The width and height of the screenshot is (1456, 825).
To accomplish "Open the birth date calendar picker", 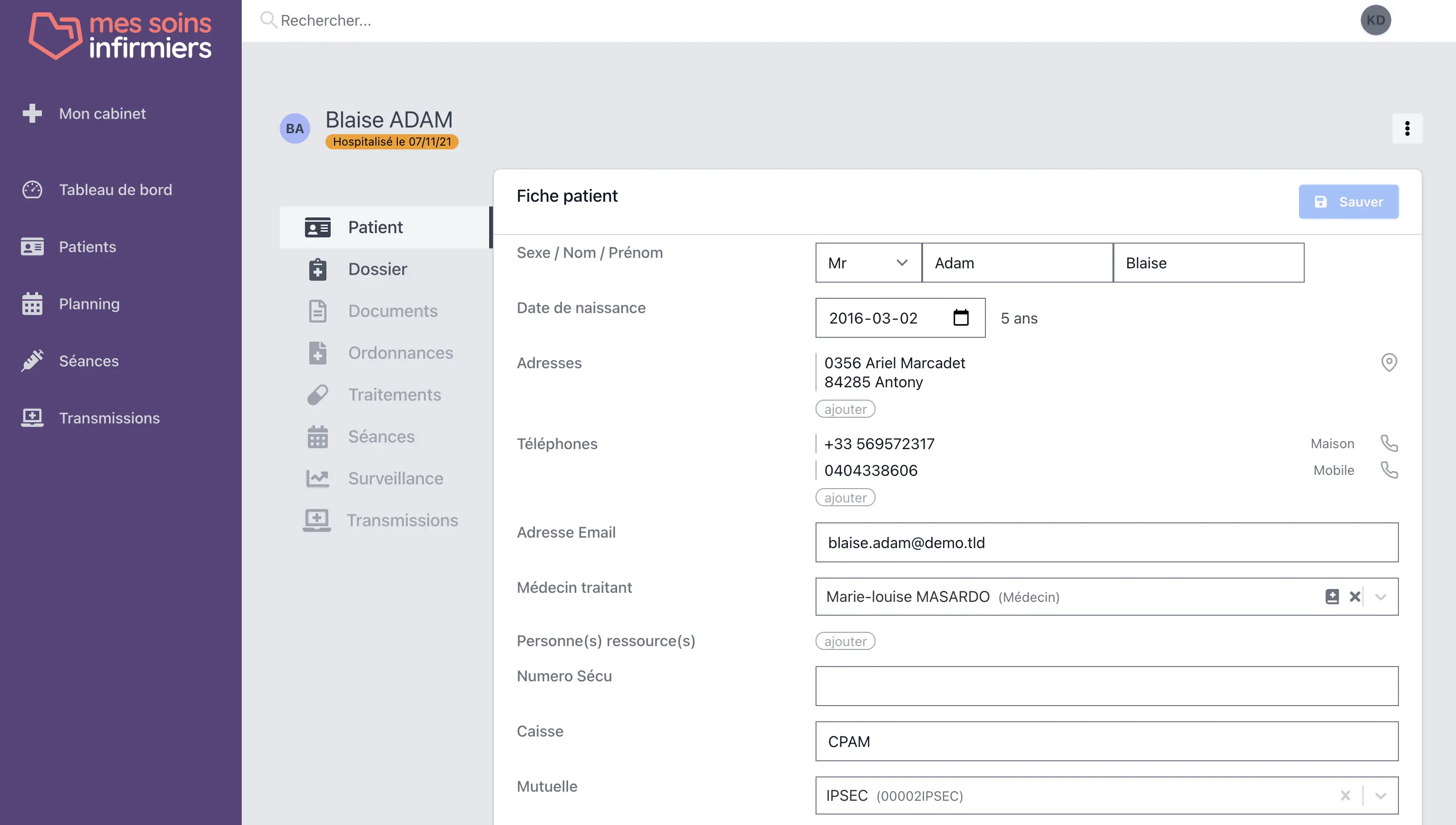I will (961, 317).
